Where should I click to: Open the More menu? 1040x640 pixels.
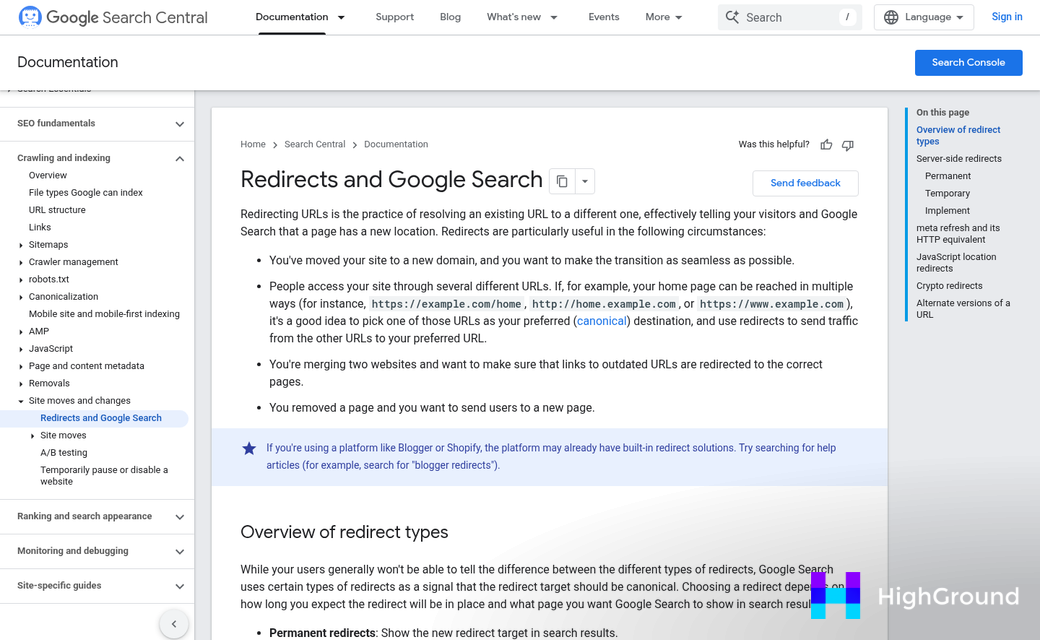(663, 17)
